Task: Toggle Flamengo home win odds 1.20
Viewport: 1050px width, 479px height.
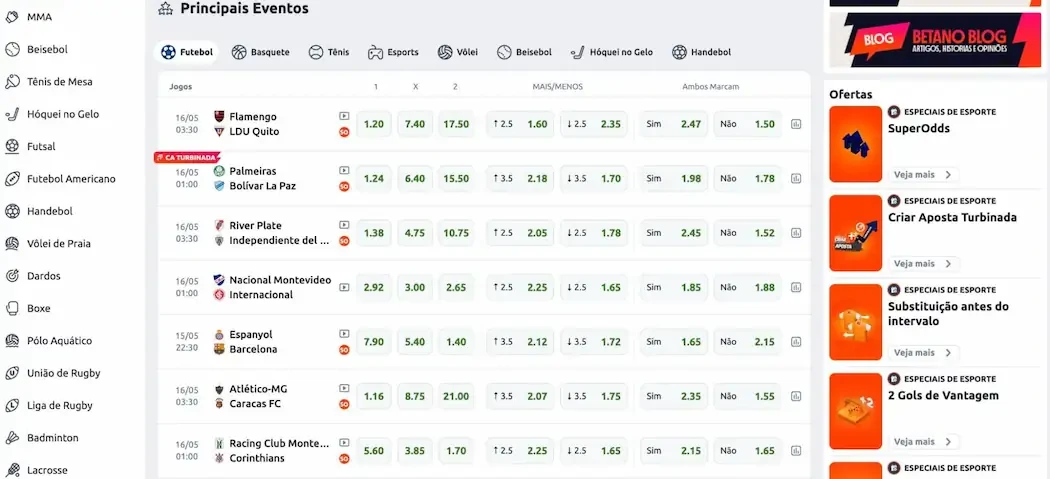Action: click(x=374, y=124)
